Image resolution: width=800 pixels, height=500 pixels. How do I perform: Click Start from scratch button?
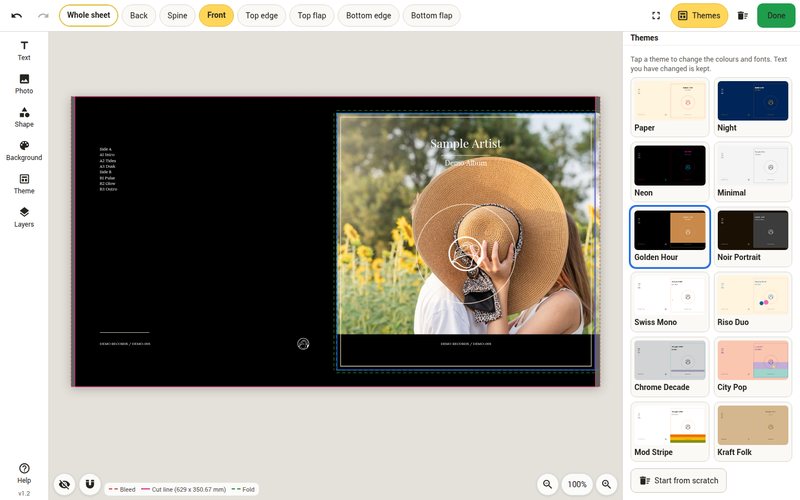[679, 481]
